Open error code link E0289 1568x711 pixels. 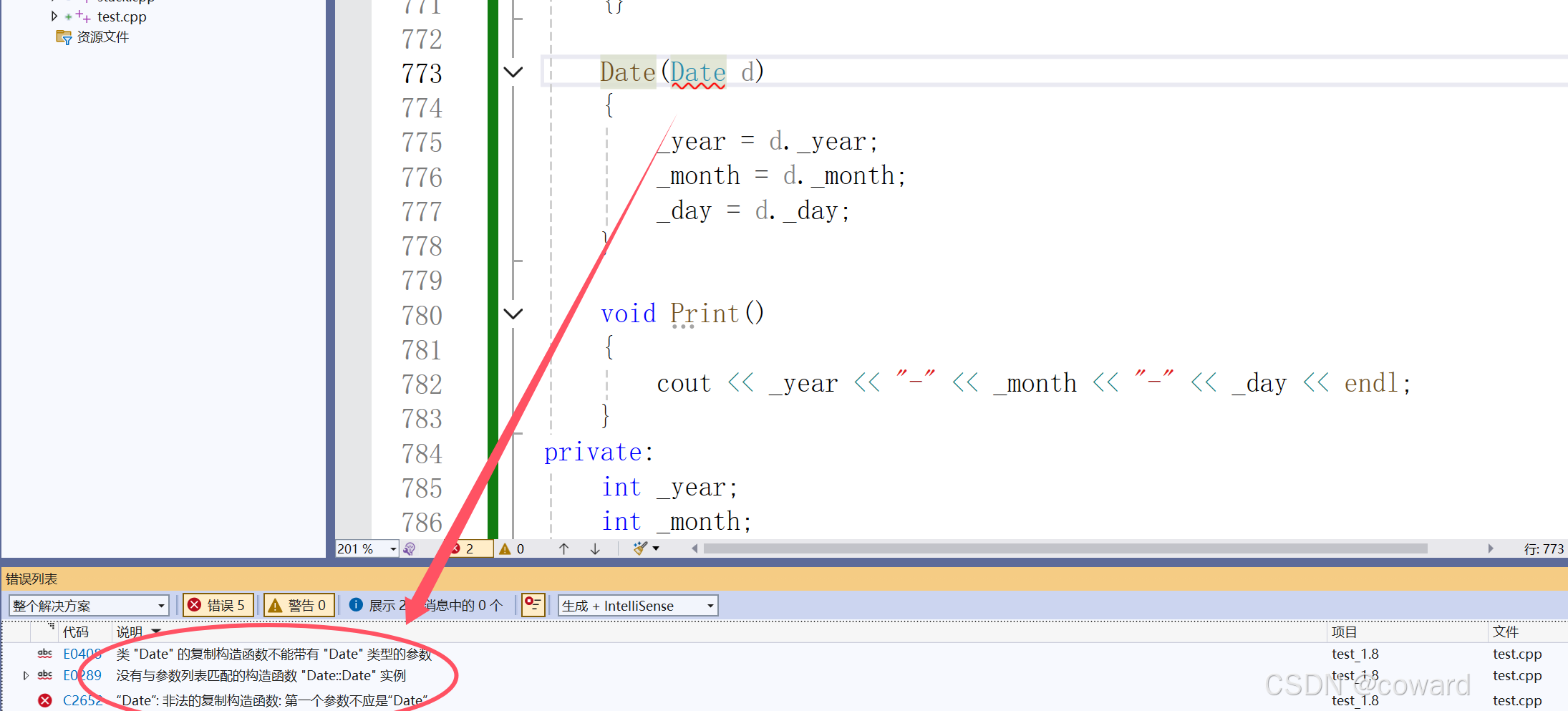click(x=82, y=675)
